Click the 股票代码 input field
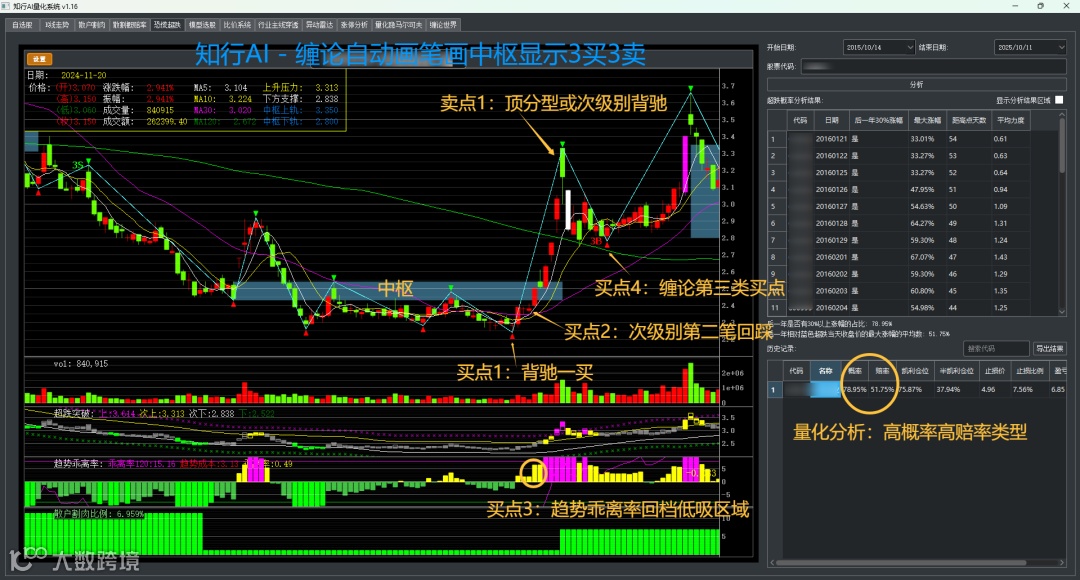The image size is (1080, 580). (933, 67)
